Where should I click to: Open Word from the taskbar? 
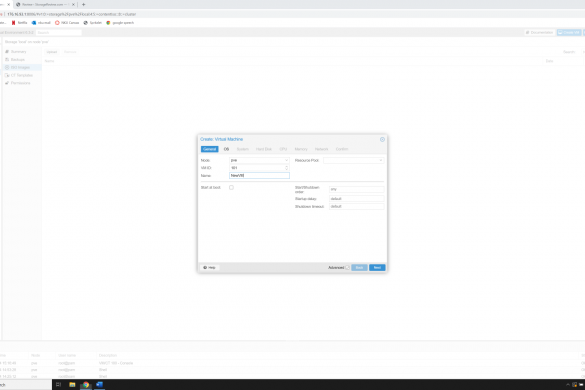[x=100, y=384]
